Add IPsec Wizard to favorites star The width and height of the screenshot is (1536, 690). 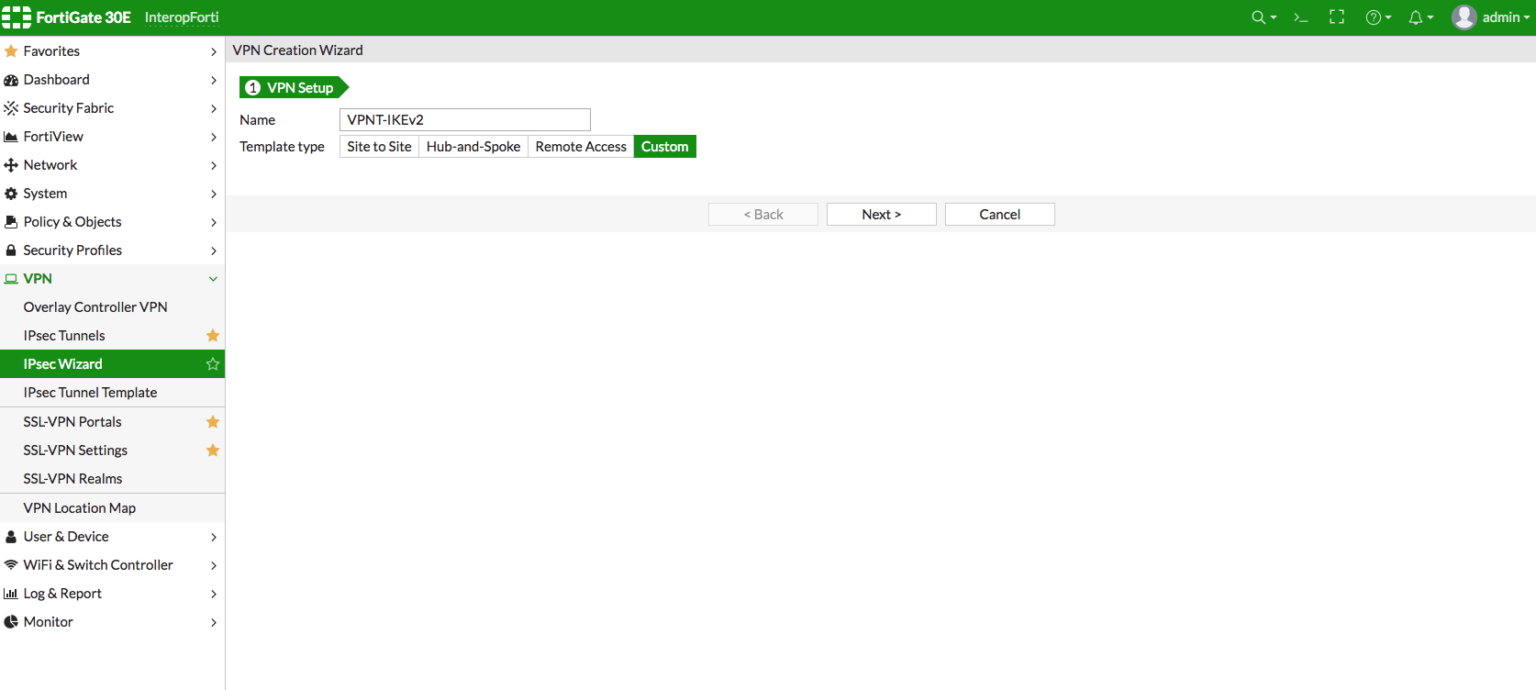pyautogui.click(x=212, y=364)
